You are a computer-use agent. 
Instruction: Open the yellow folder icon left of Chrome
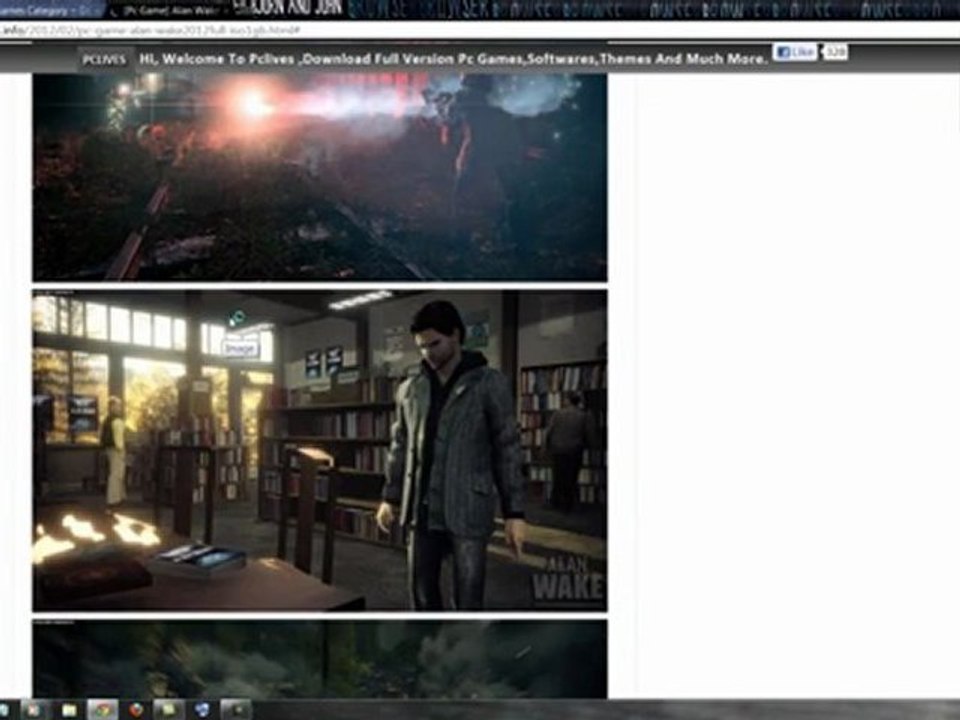69,710
